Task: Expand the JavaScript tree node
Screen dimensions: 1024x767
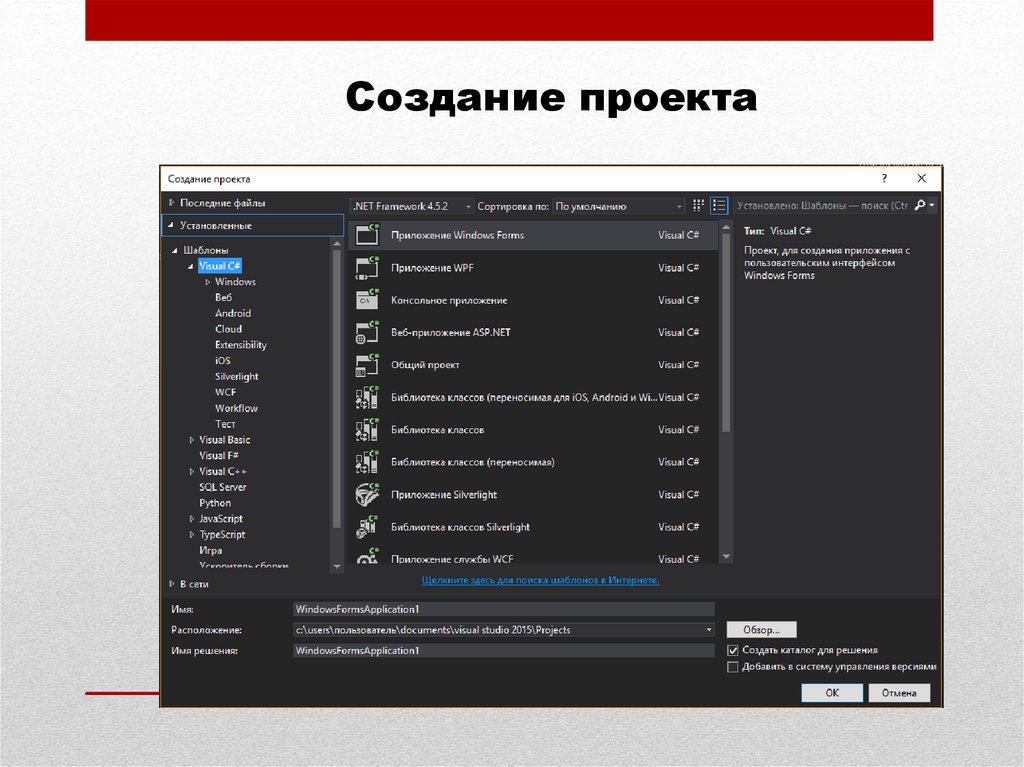Action: [191, 519]
